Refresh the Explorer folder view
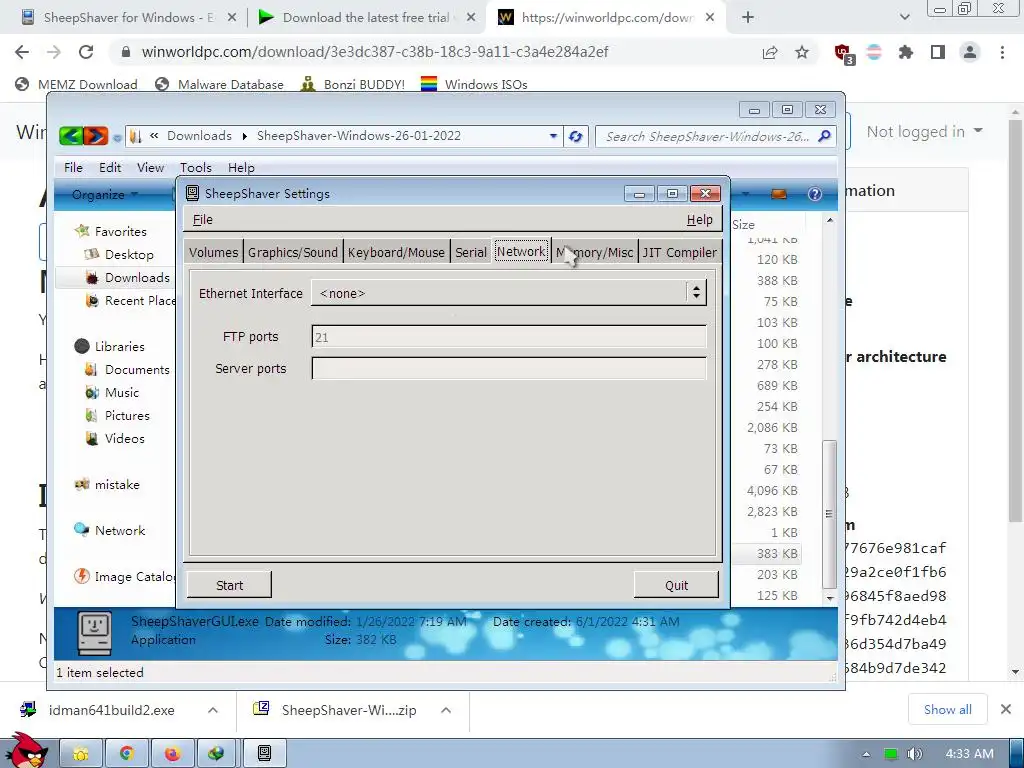The image size is (1024, 768). coord(575,136)
